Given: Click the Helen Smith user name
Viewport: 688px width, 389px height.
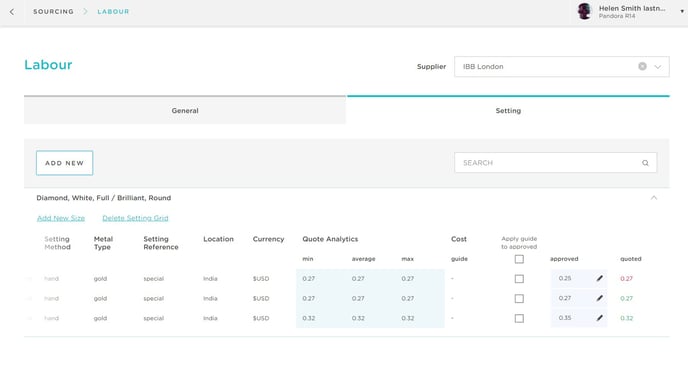Looking at the screenshot, I should coord(632,8).
